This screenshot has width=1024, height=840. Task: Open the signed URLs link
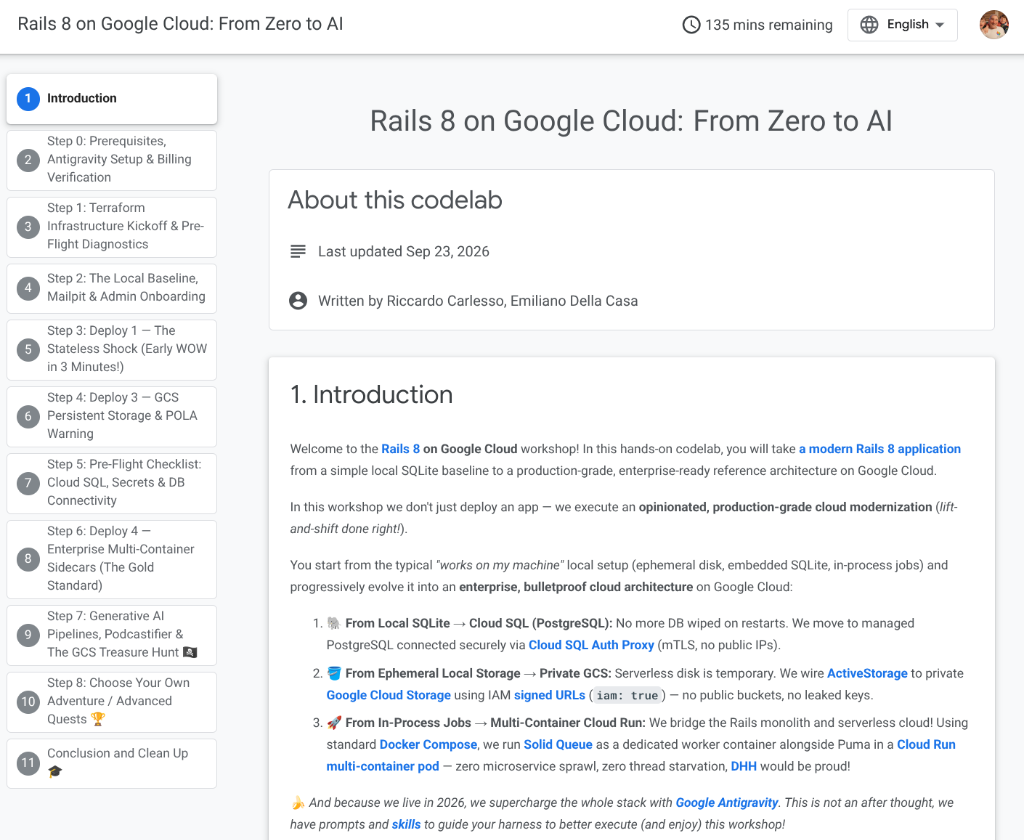pyautogui.click(x=549, y=695)
